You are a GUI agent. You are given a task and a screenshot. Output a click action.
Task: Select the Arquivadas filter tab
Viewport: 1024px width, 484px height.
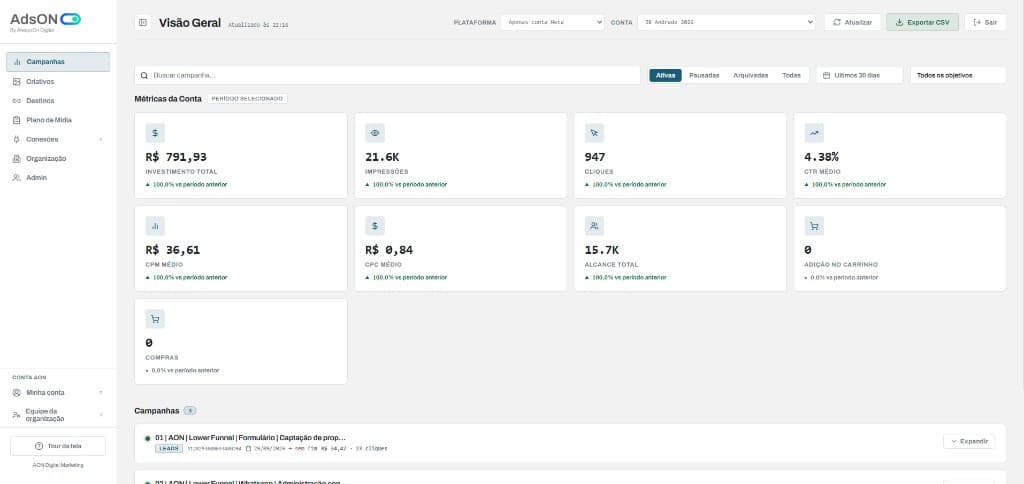click(x=750, y=75)
